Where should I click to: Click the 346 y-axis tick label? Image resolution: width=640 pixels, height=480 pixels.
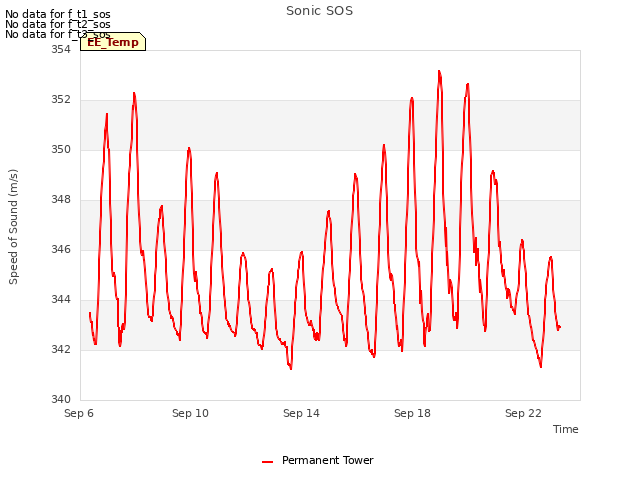point(61,249)
